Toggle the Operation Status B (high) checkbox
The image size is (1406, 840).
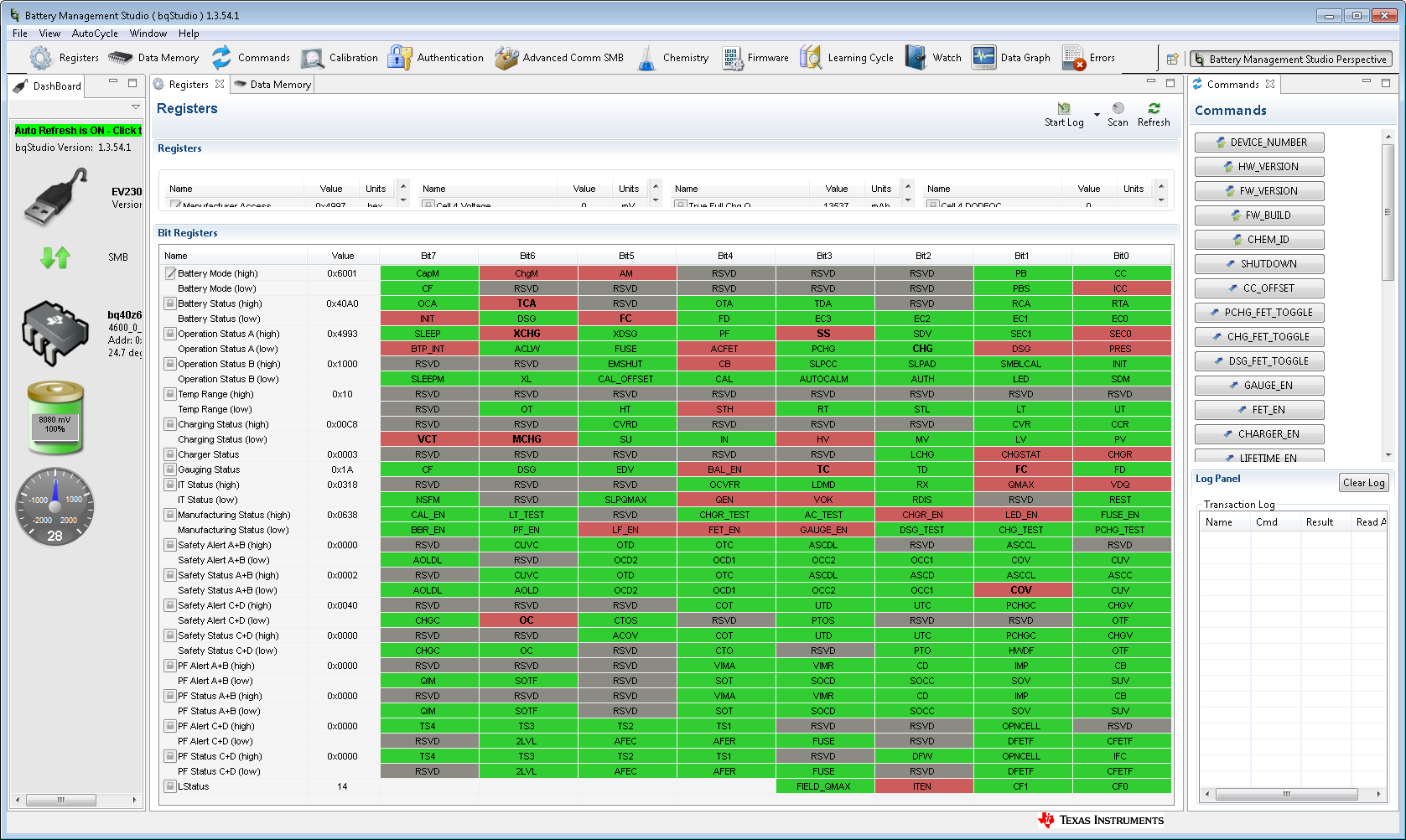[x=170, y=364]
